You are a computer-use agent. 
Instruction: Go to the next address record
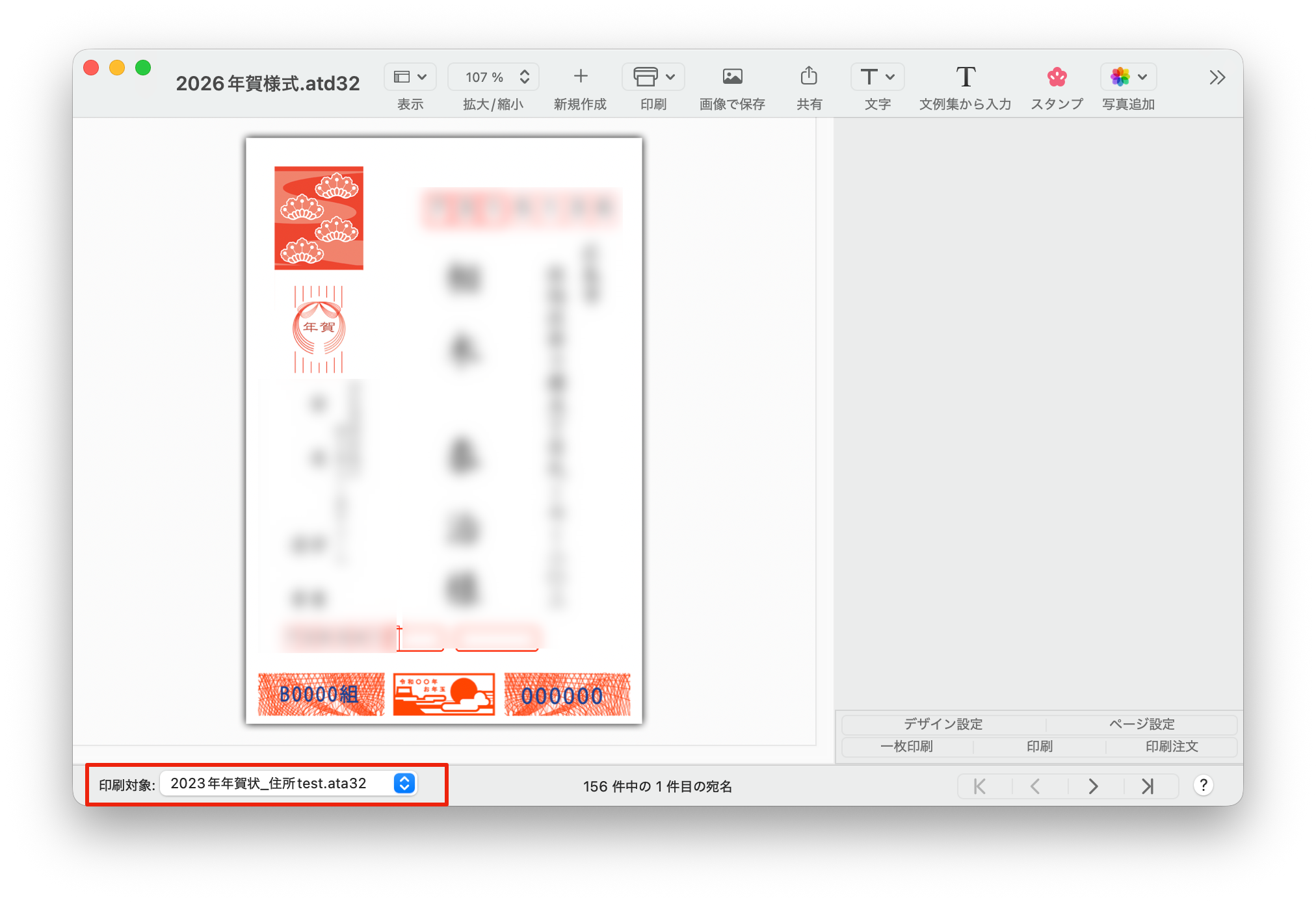coord(1093,786)
